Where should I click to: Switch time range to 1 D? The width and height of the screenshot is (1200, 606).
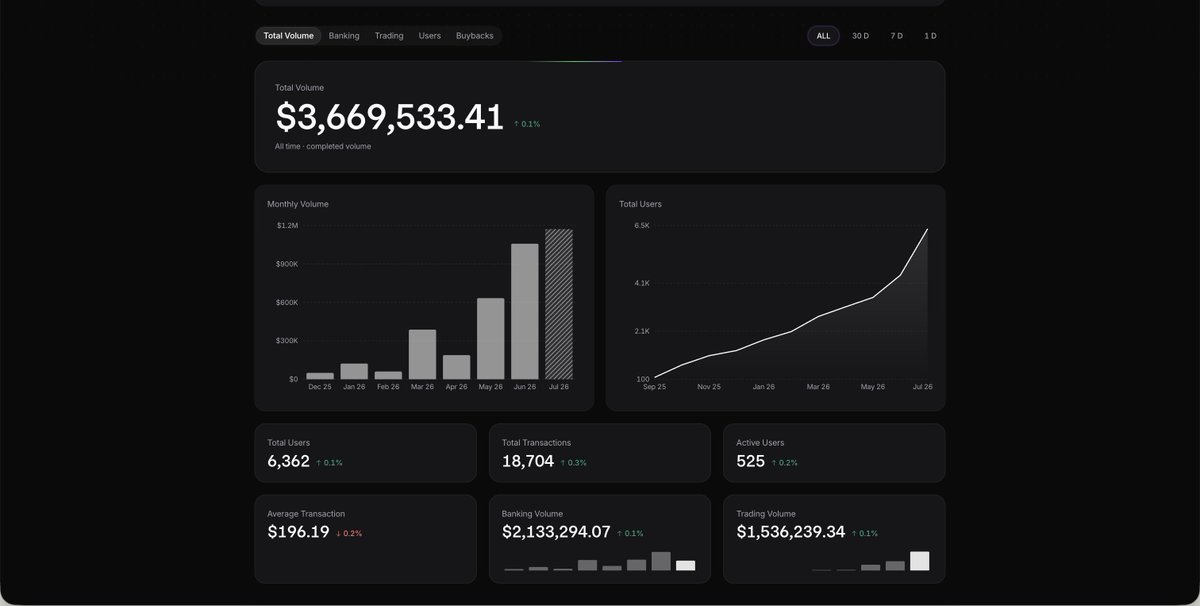pos(930,36)
